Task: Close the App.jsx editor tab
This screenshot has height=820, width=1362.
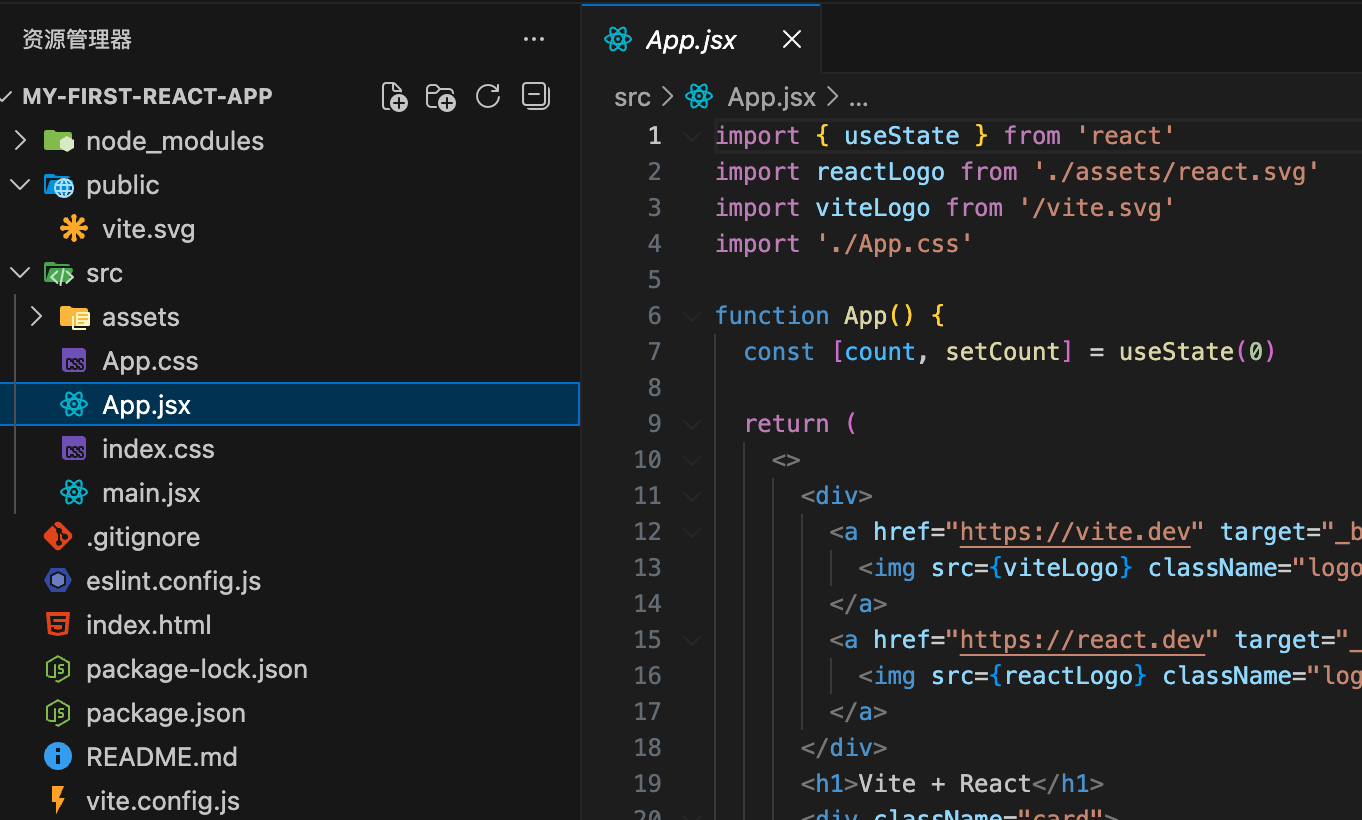Action: click(x=791, y=39)
